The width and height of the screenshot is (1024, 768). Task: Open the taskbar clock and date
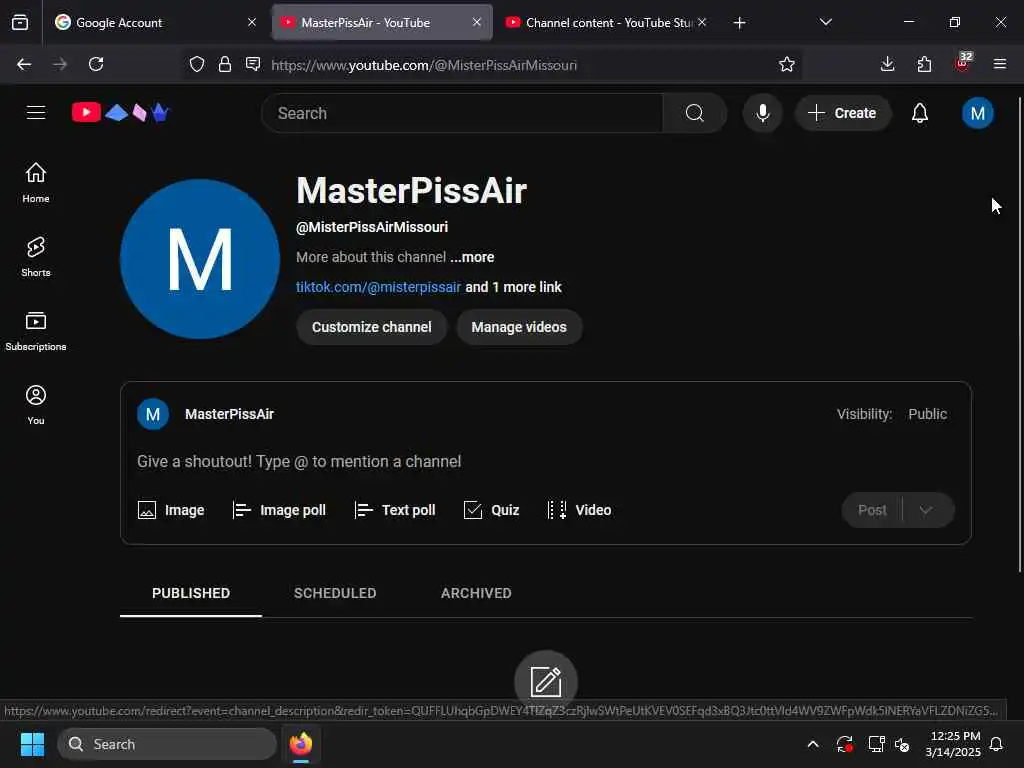pyautogui.click(x=953, y=744)
